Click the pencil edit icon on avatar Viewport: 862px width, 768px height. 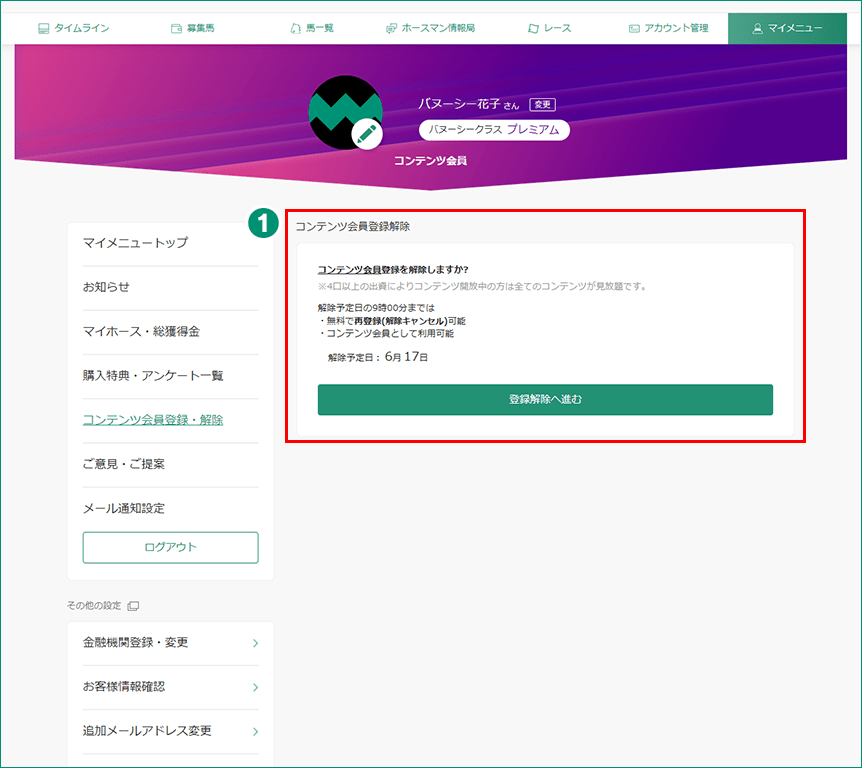tap(367, 134)
